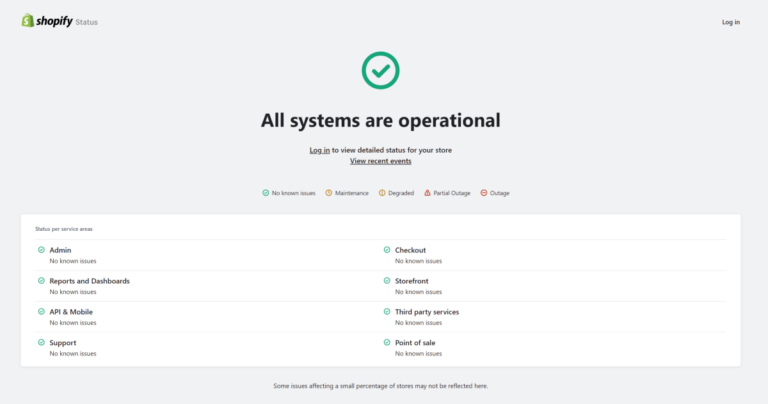Click the footnote about small percentage of stores
768x404 pixels.
[381, 386]
